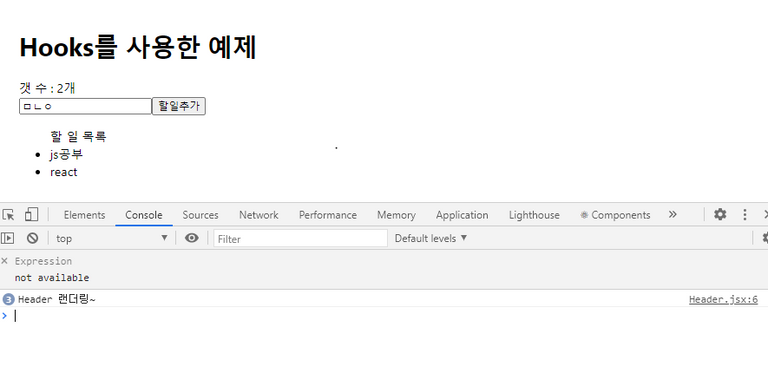Click the live expression eye icon
Image resolution: width=768 pixels, height=379 pixels.
click(x=192, y=238)
